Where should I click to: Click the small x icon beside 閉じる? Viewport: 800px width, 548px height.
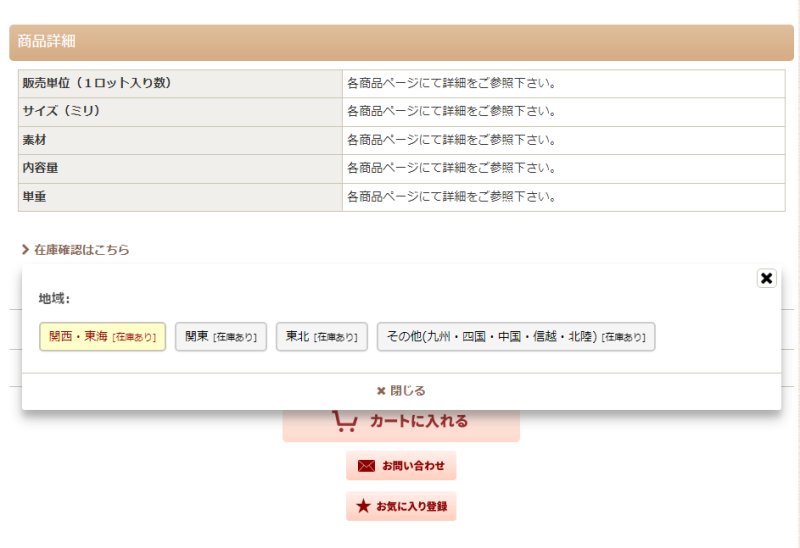pos(381,391)
